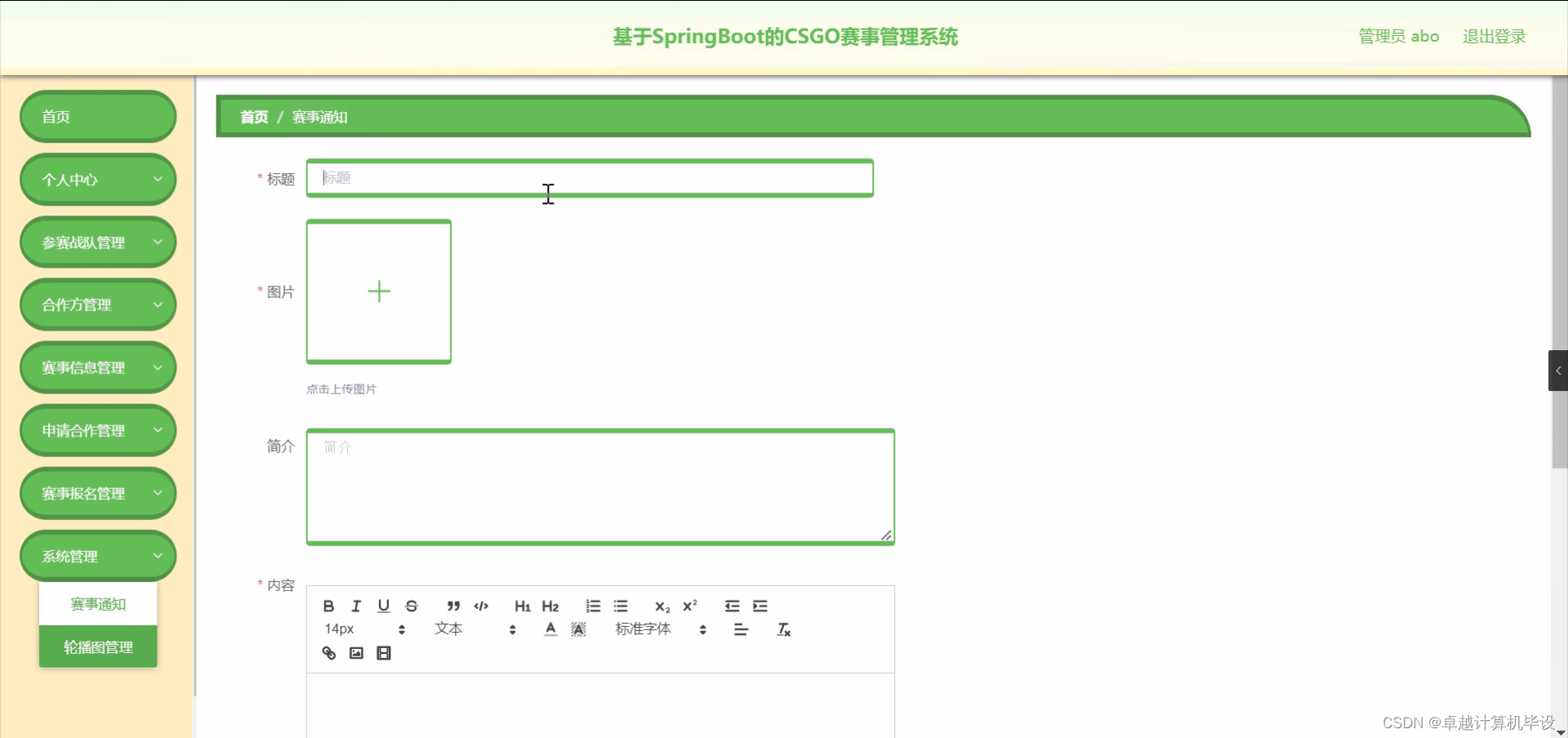This screenshot has width=1568, height=738.
Task: Insert a code block in the editor
Action: [x=481, y=606]
